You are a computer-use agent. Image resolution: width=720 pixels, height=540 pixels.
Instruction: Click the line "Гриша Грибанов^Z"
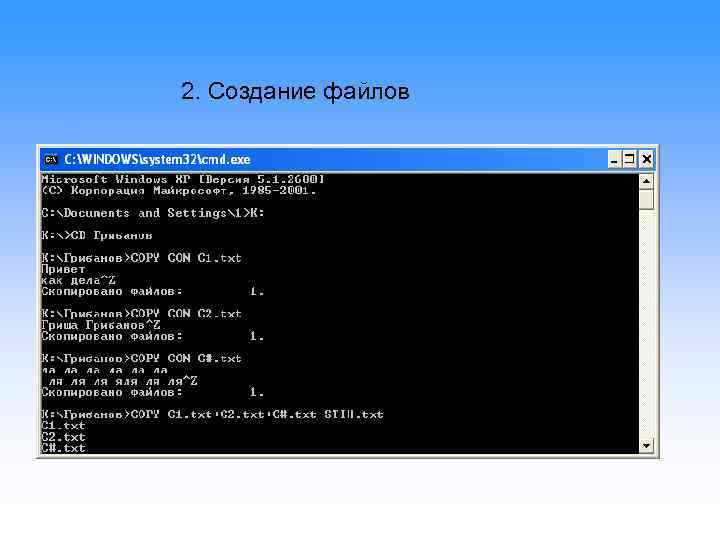coord(101,325)
